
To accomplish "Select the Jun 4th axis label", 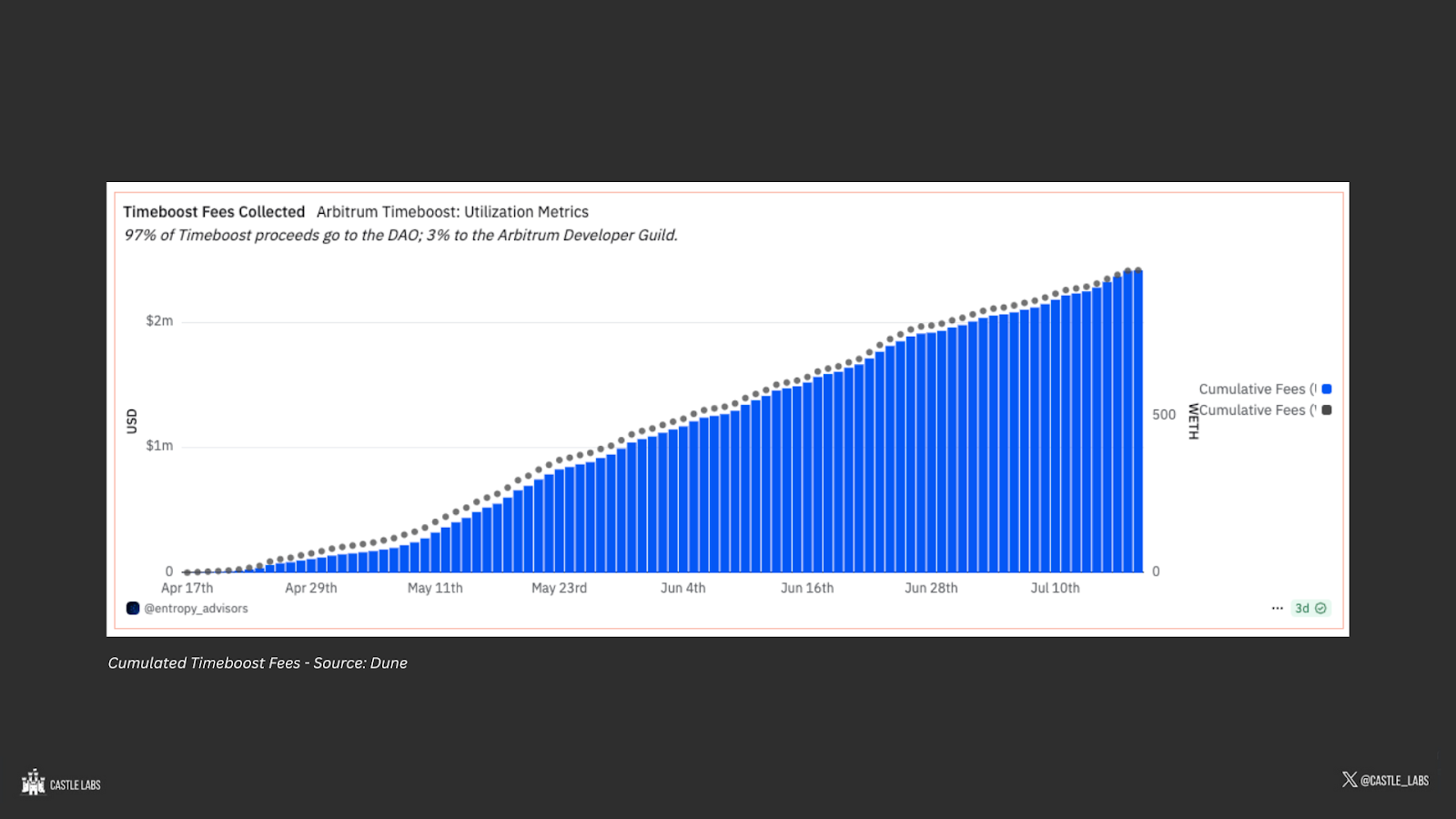I will [x=683, y=588].
